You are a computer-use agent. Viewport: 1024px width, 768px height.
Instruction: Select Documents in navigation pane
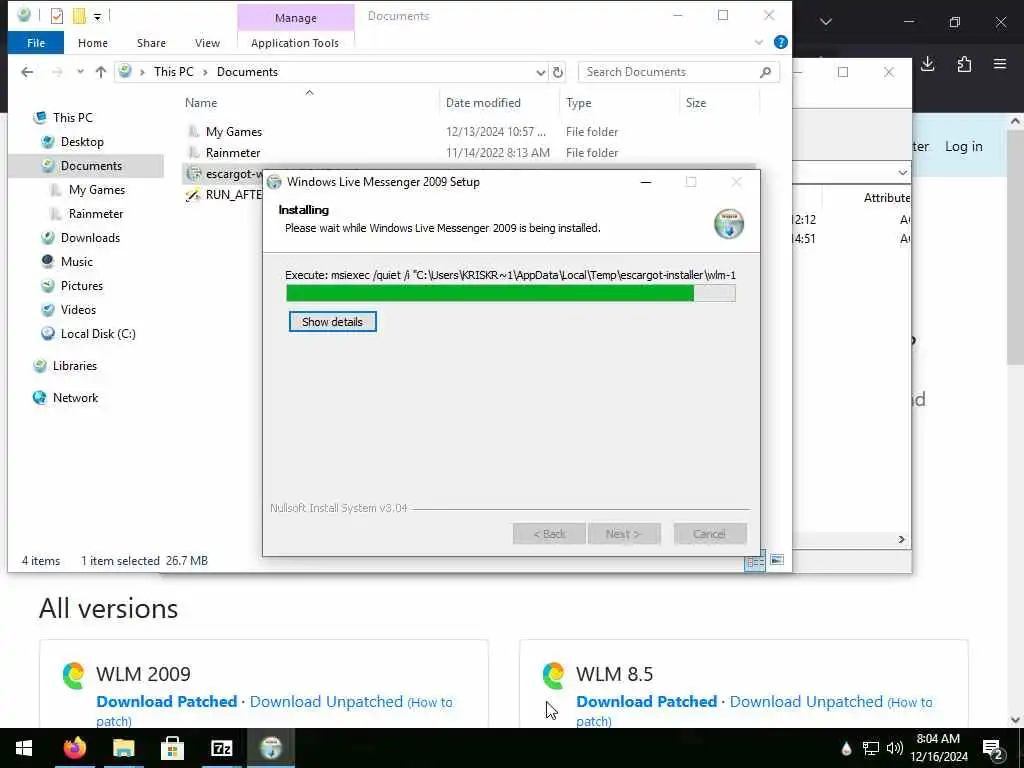pyautogui.click(x=91, y=166)
